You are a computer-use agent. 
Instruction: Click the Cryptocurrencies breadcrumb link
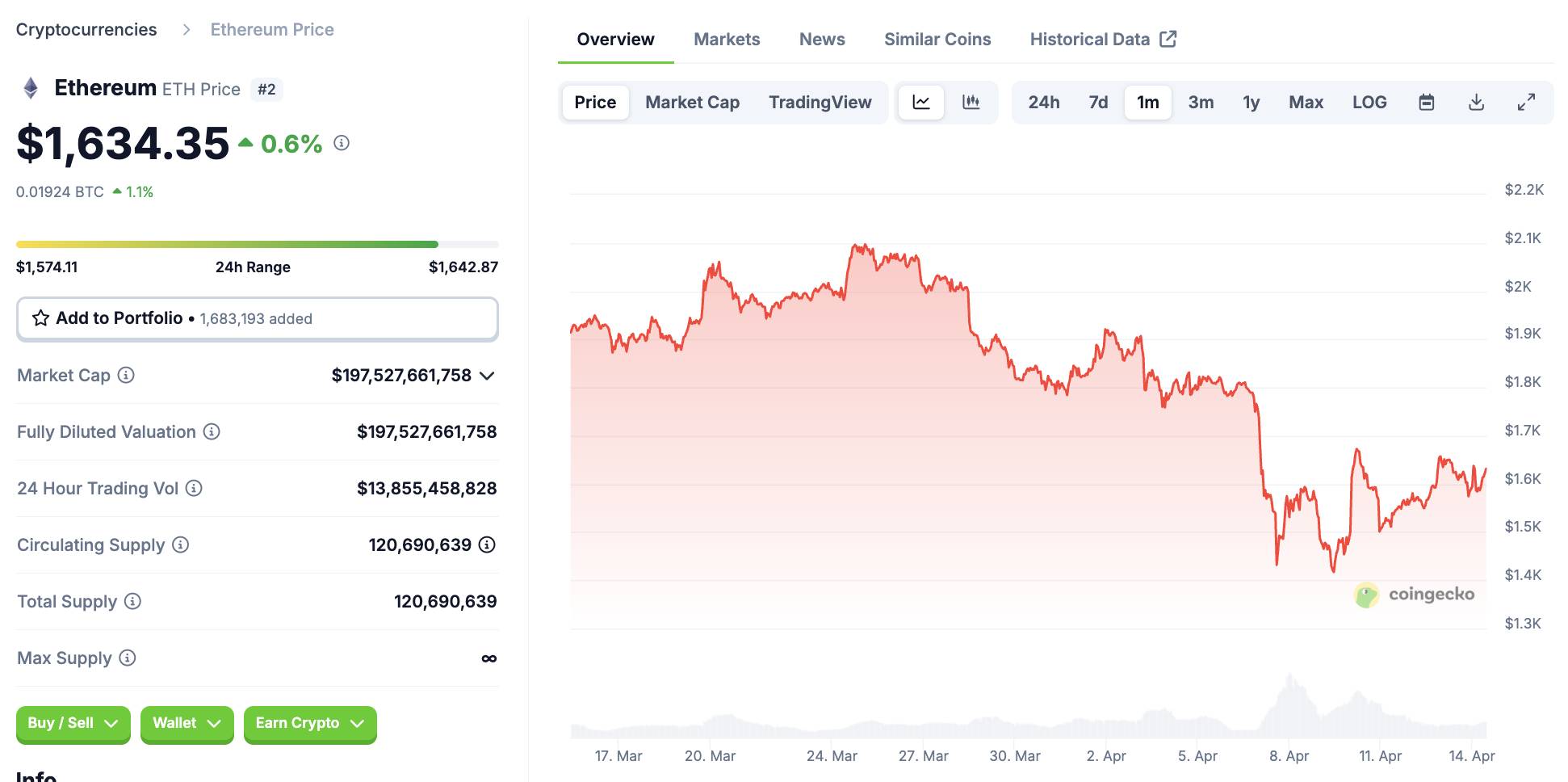coord(86,30)
